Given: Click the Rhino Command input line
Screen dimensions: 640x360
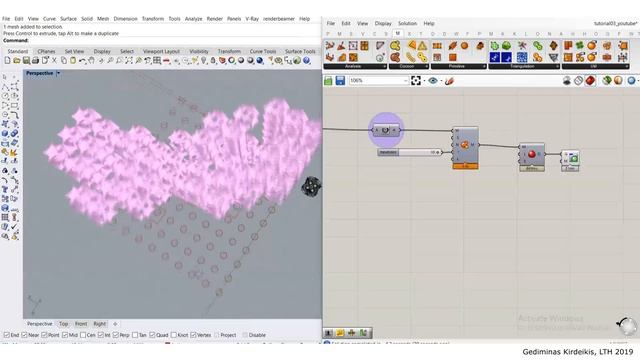Looking at the screenshot, I should click(x=161, y=41).
